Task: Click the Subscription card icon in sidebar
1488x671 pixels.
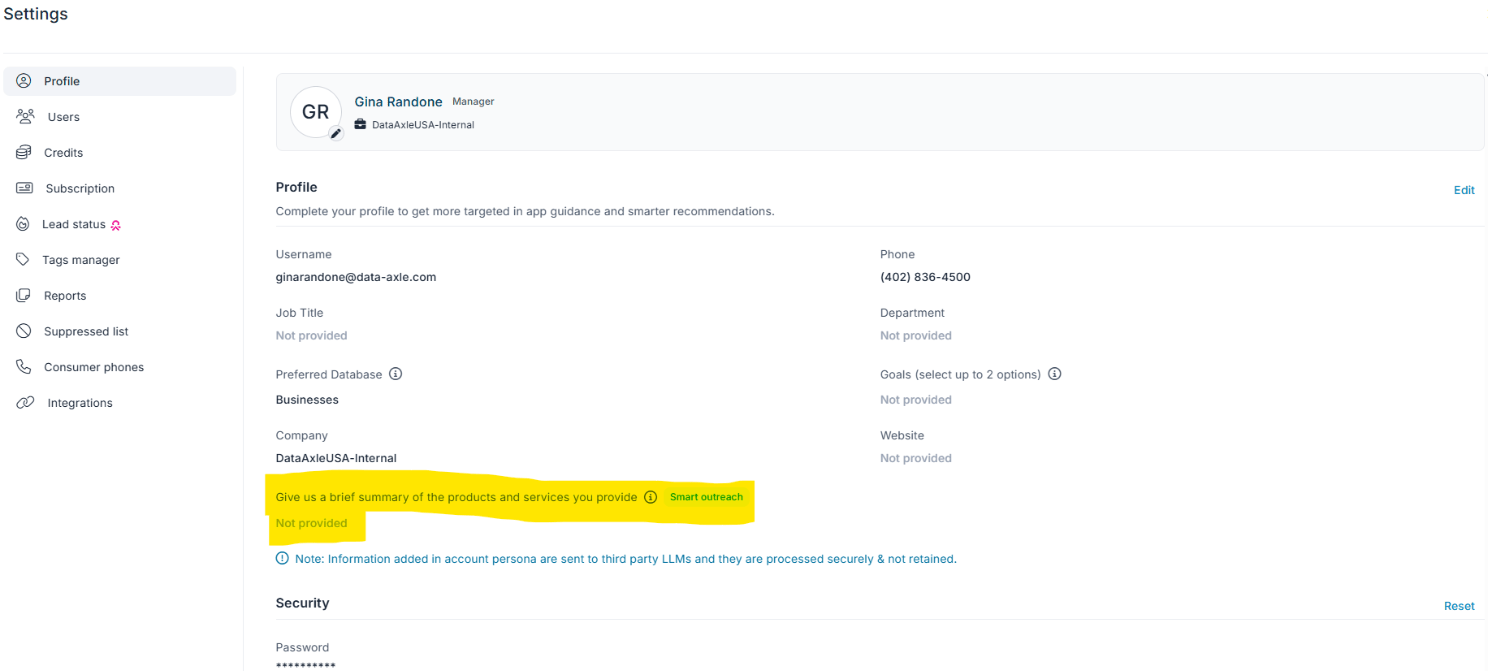Action: (25, 188)
